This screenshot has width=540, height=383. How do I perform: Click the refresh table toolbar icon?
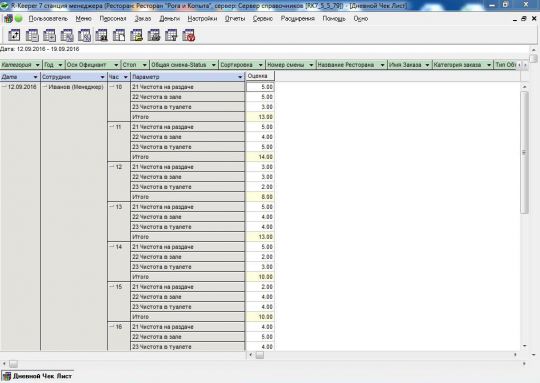coord(14,35)
